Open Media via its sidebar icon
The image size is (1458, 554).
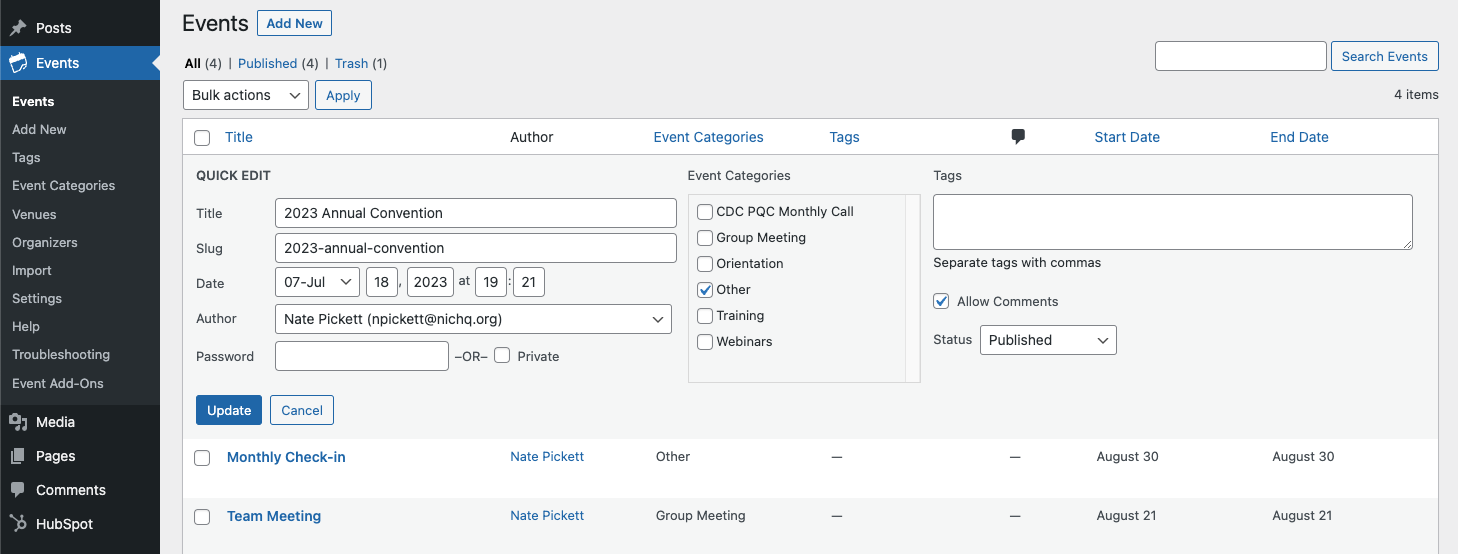pos(18,422)
